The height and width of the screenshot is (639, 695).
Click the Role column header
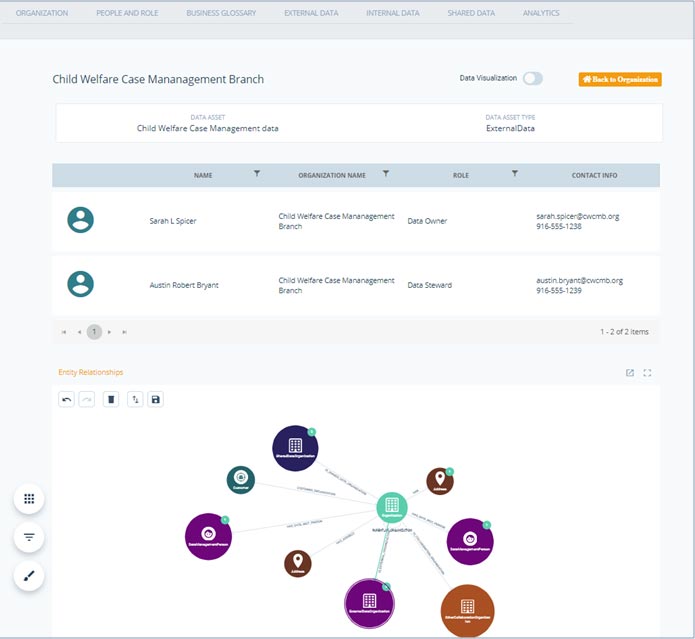click(x=461, y=175)
